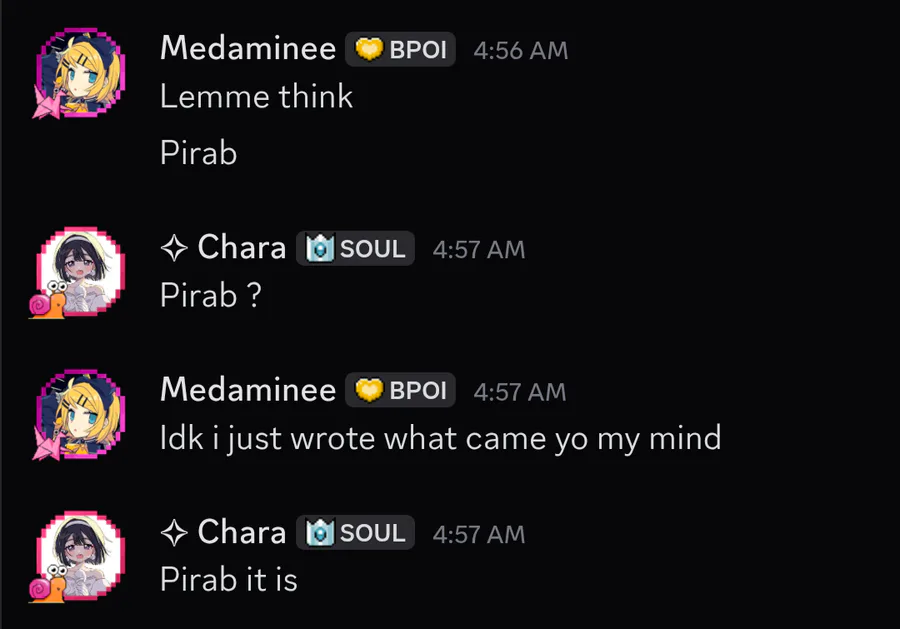The height and width of the screenshot is (629, 900).
Task: Click the timestamp on the "Pirab it is" message
Action: pos(478,534)
